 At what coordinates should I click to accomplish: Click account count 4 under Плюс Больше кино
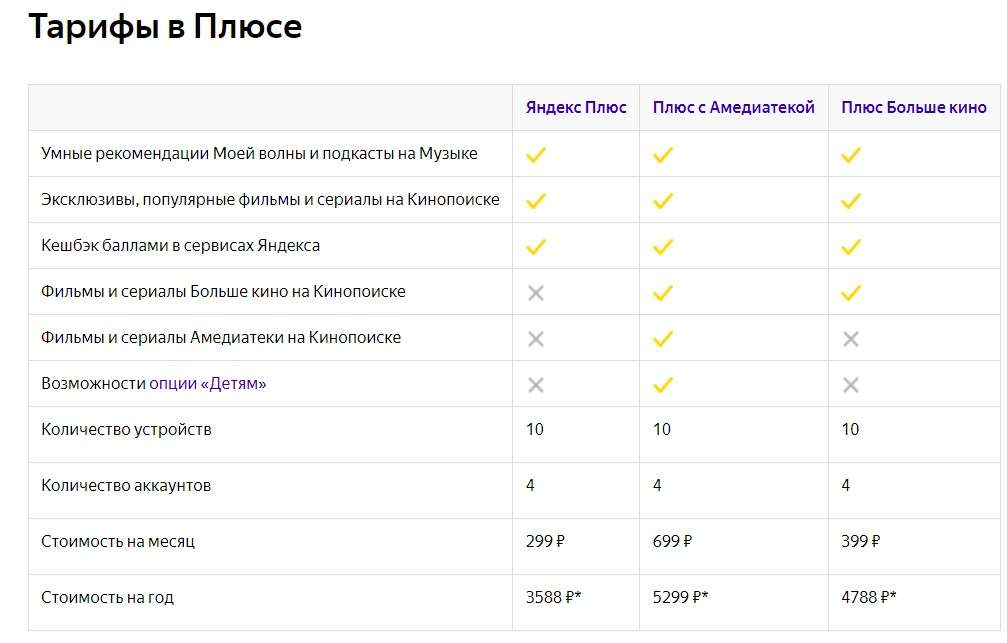[x=846, y=485]
